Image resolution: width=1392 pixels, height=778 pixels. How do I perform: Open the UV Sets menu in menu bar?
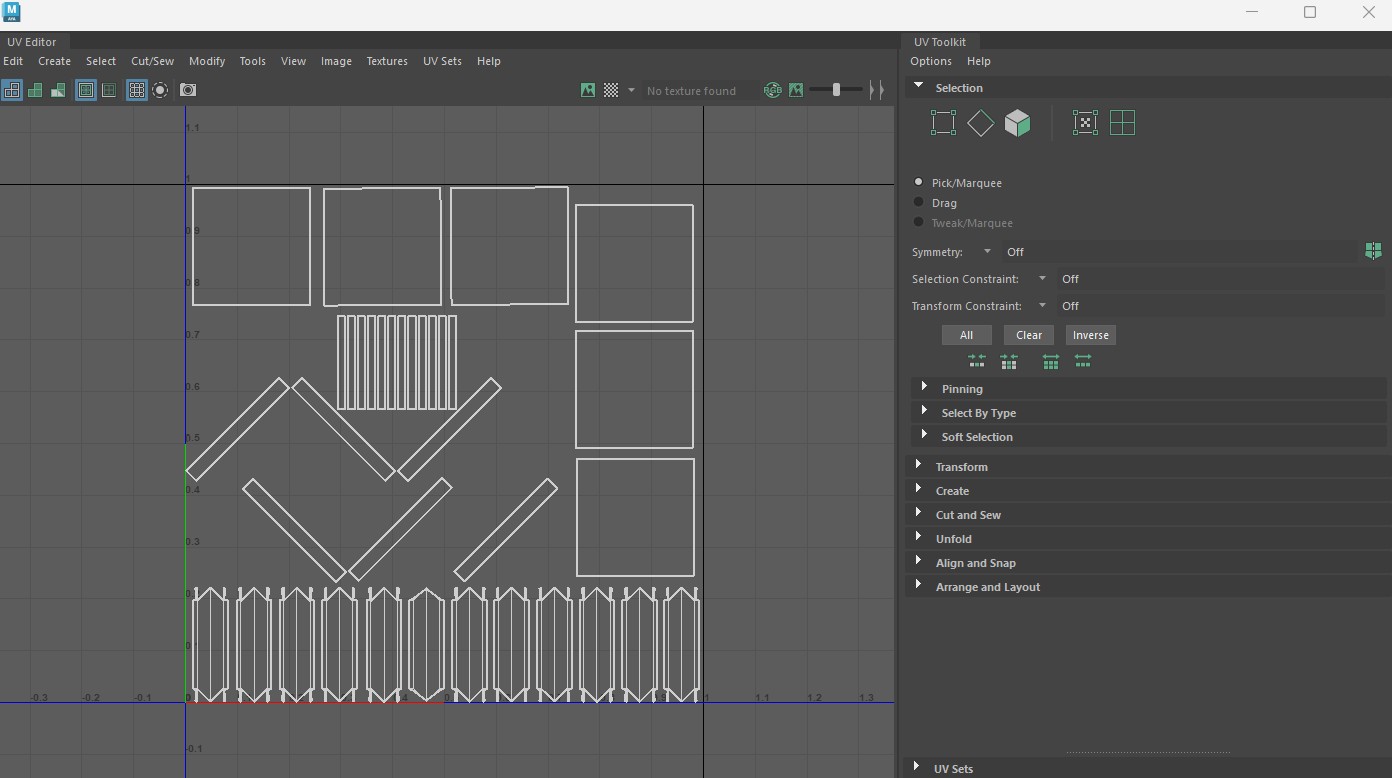(442, 61)
